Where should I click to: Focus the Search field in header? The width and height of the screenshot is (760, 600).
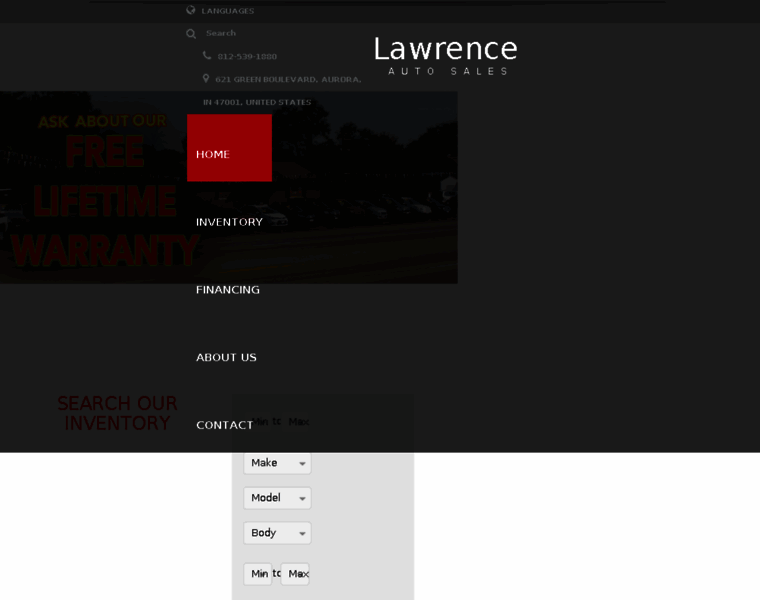221,33
